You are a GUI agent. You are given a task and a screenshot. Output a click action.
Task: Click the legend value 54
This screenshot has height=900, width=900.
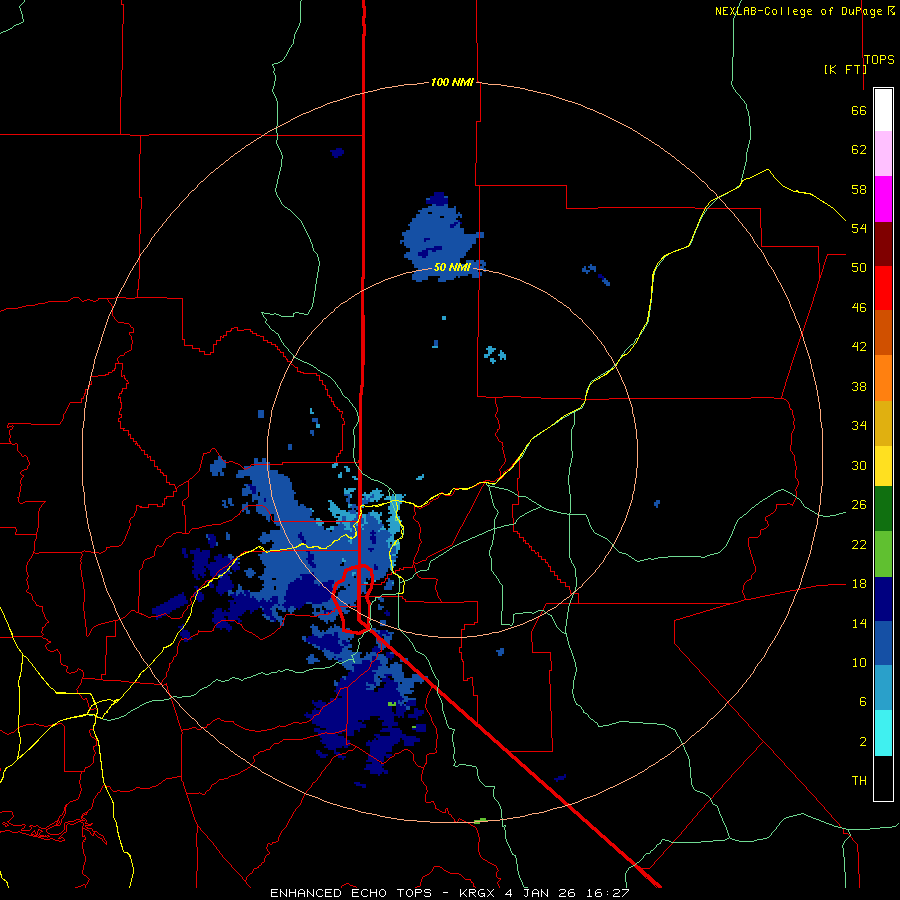[x=859, y=228]
